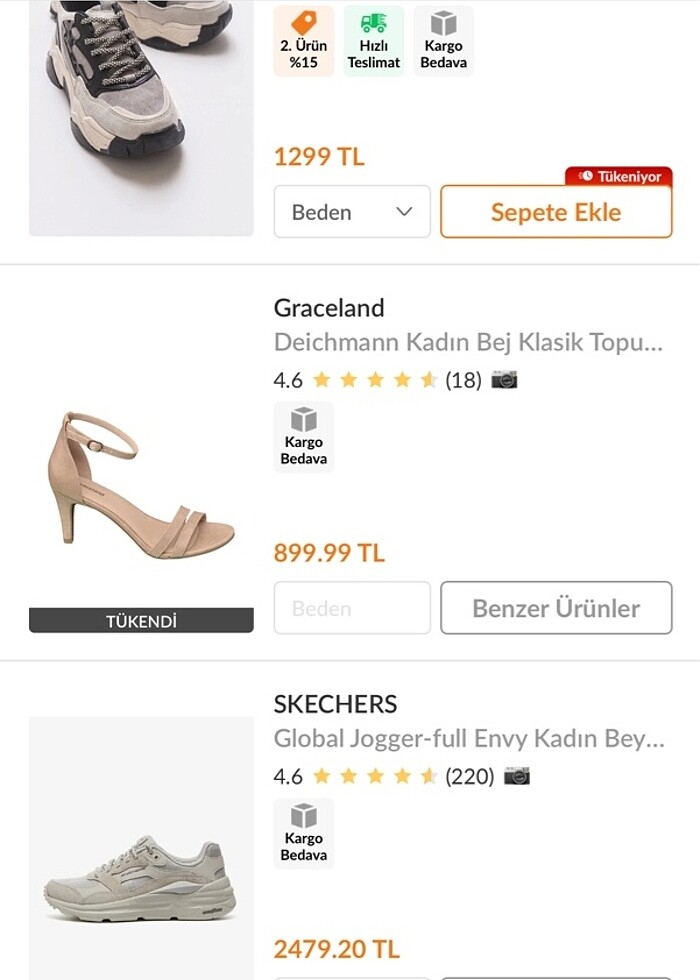This screenshot has height=980, width=700.
Task: Open Benzer Ürünler for the sold-out sandal
Action: tap(556, 608)
